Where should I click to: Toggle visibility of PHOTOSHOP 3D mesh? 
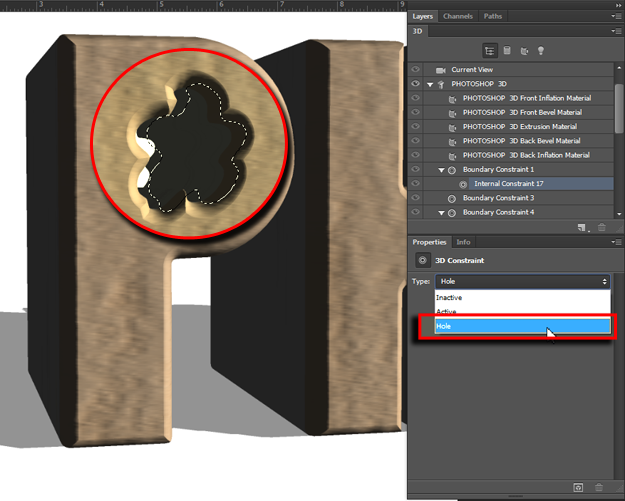click(x=416, y=85)
